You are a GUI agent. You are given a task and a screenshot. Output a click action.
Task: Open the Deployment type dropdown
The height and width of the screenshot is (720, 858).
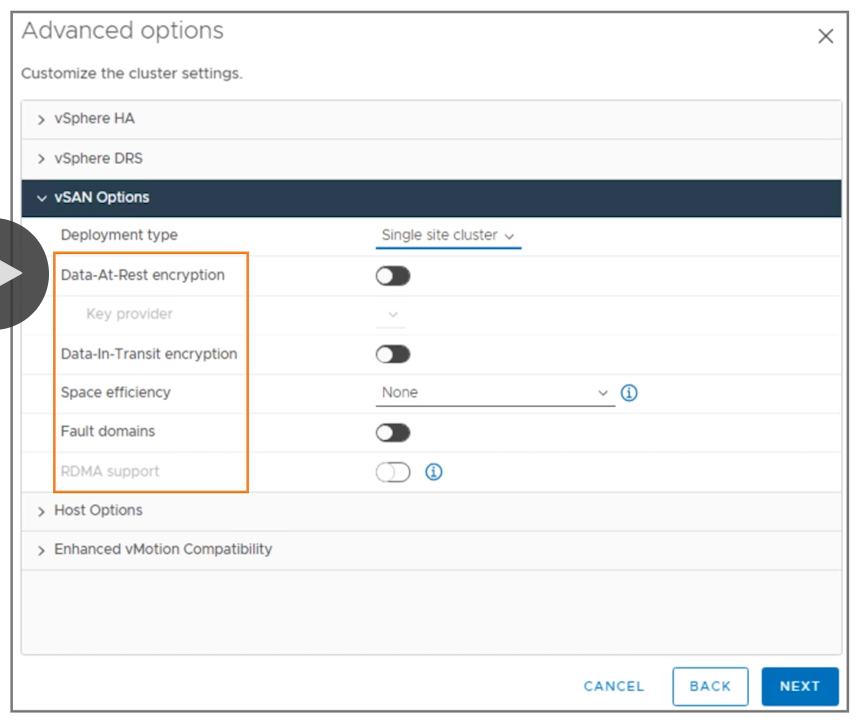pos(448,236)
